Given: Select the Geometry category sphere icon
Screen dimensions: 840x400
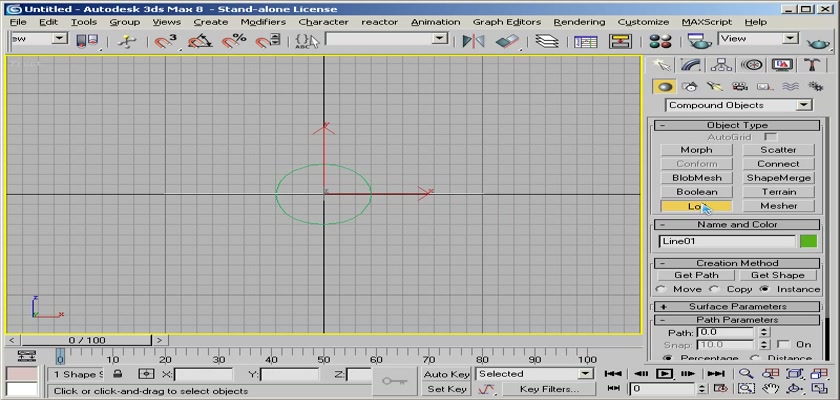Looking at the screenshot, I should (x=665, y=86).
